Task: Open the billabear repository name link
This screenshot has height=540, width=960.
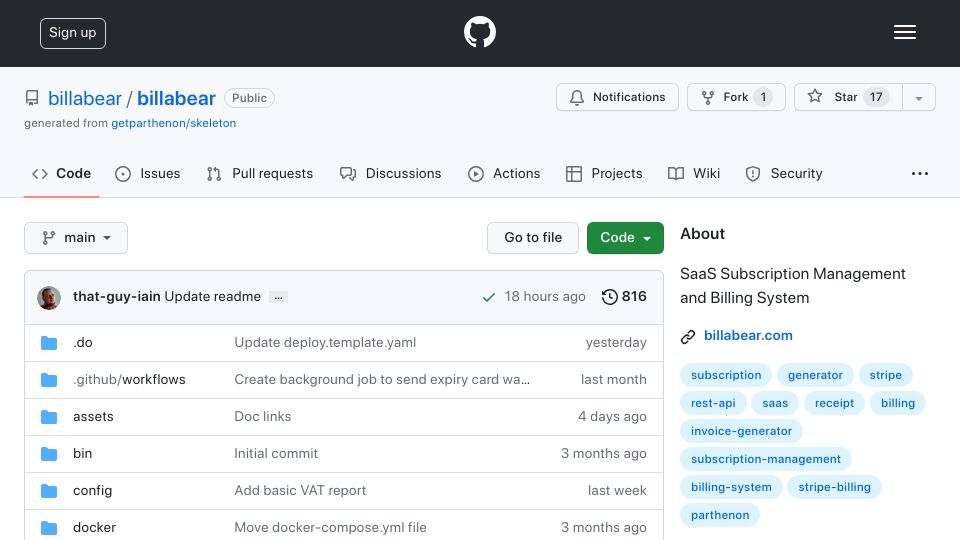Action: pos(176,99)
